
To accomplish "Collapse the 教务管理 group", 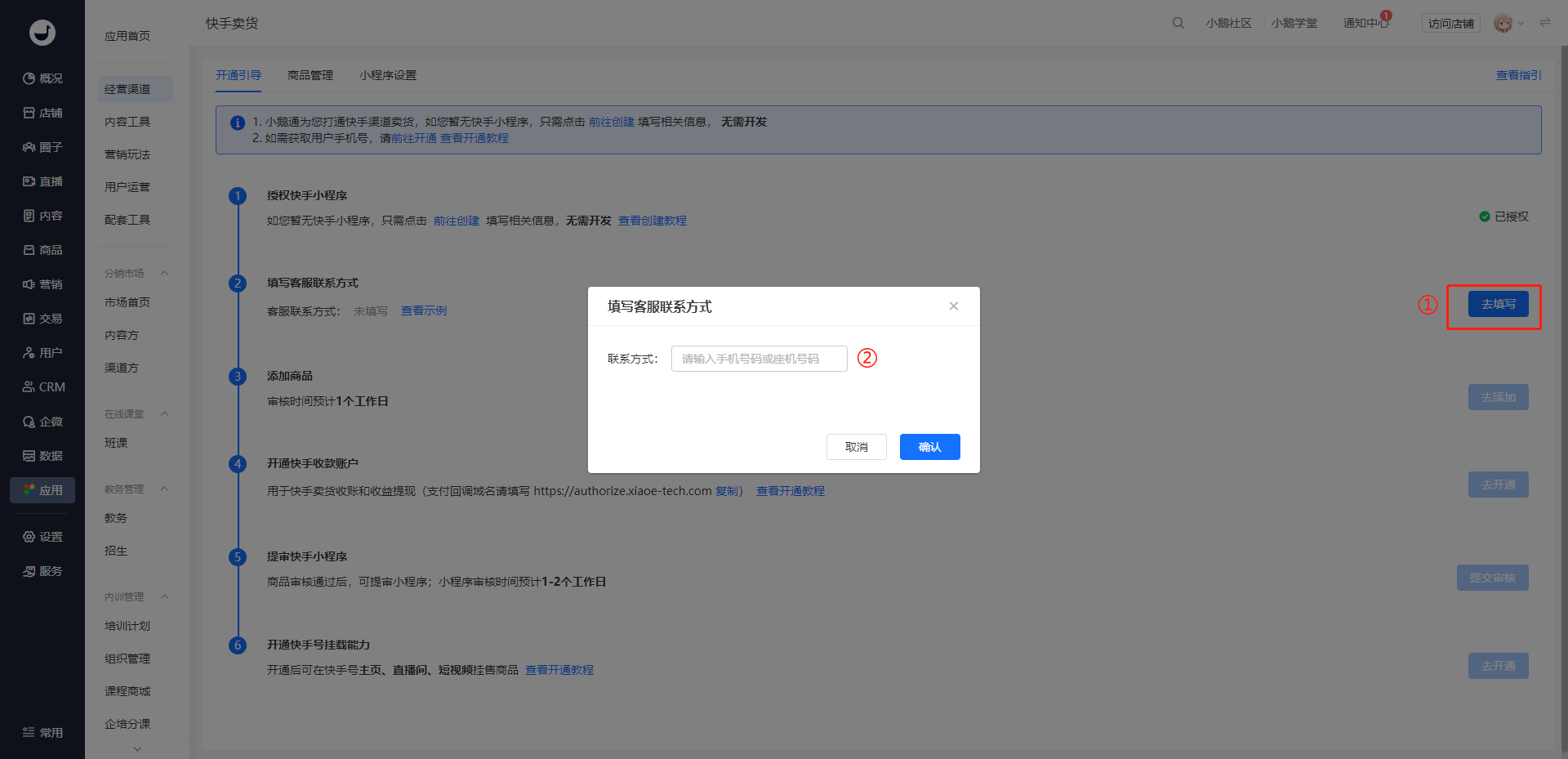I will [164, 489].
